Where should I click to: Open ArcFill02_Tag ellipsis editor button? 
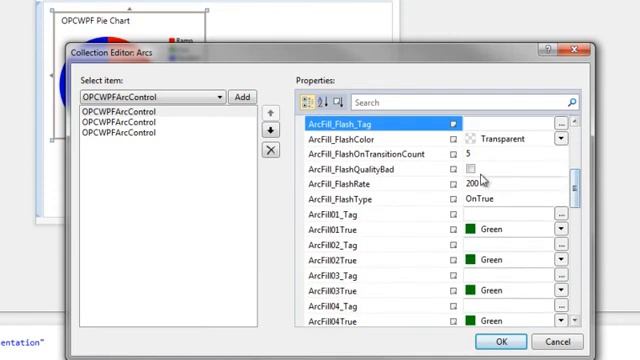561,244
